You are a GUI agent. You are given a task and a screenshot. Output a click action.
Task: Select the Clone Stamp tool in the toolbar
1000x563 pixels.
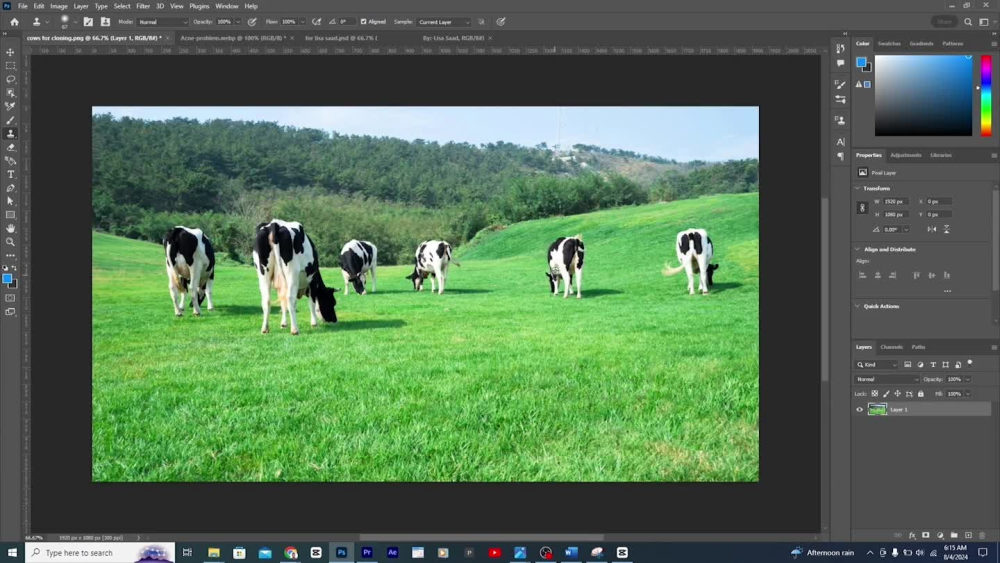click(10, 133)
